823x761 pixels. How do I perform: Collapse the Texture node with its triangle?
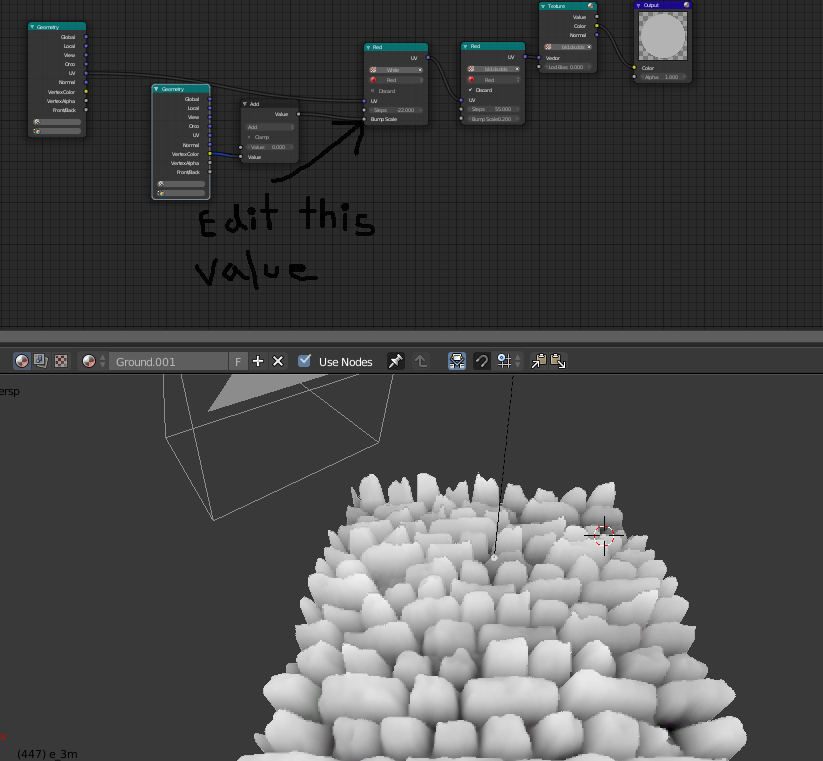(543, 6)
